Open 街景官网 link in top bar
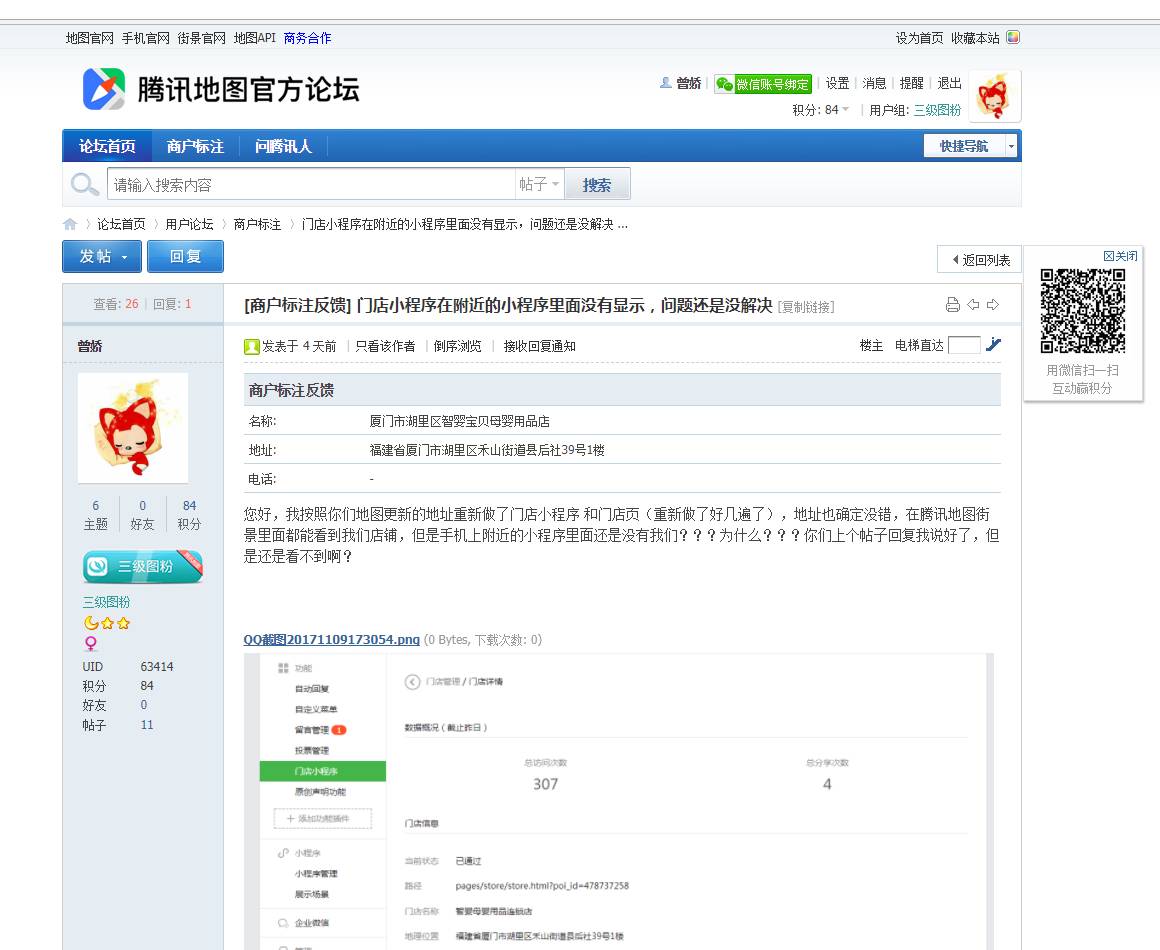Screen dimensions: 1160x950 pos(201,38)
